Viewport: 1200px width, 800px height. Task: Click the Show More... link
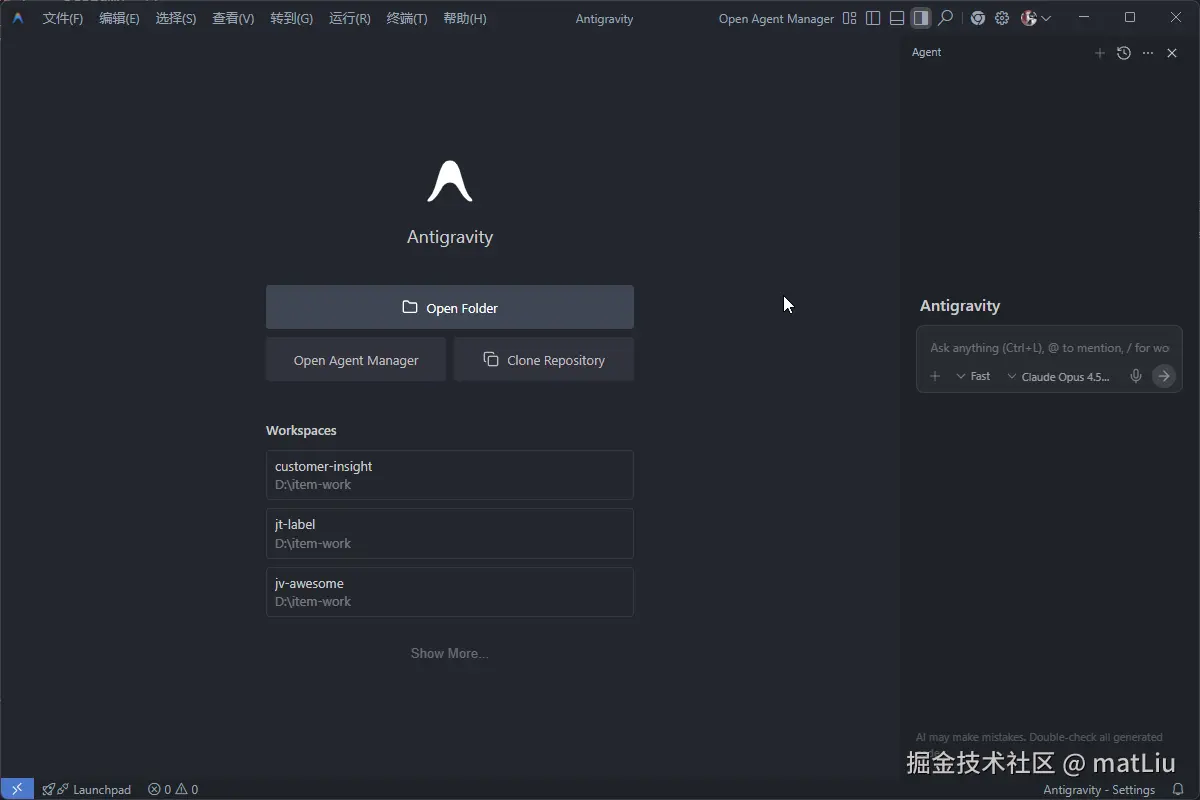tap(450, 653)
